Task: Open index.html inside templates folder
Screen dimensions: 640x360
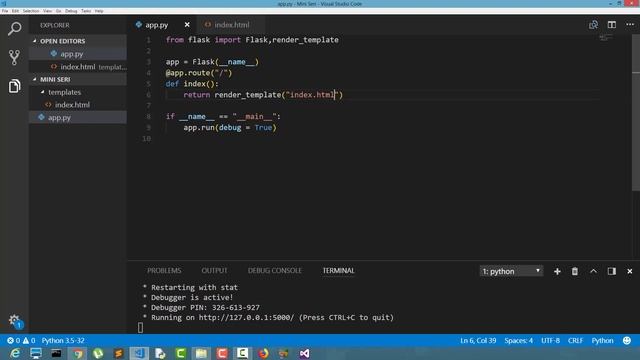Action: tap(78, 105)
